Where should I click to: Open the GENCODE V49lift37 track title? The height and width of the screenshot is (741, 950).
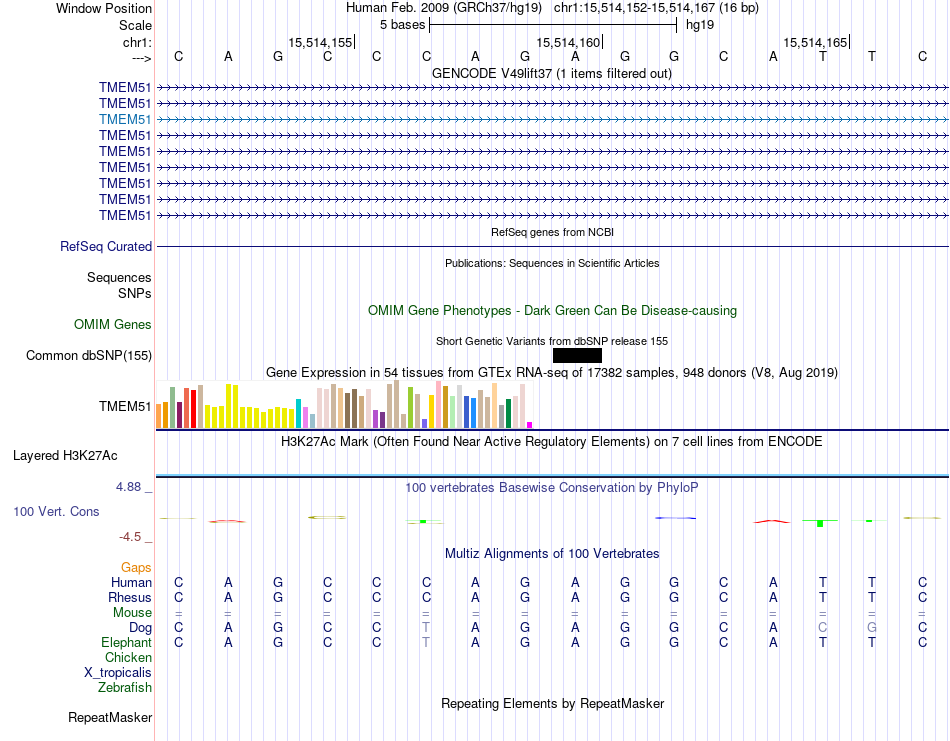click(551, 73)
